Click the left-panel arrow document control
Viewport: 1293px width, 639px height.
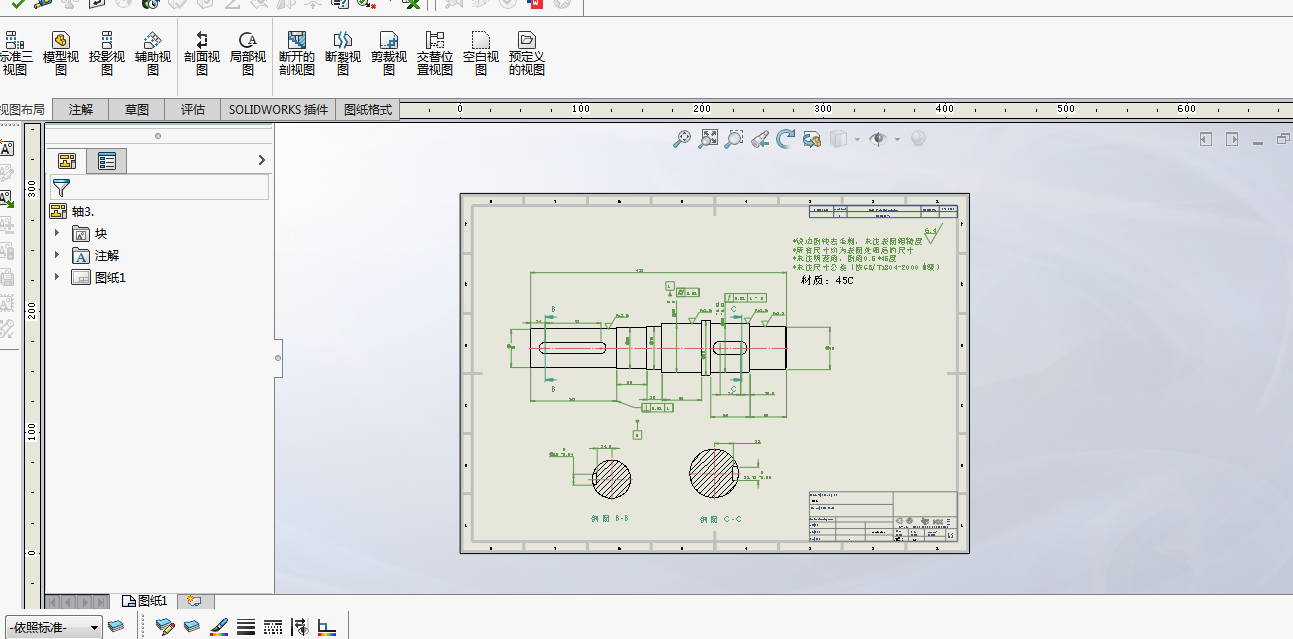pos(1206,140)
